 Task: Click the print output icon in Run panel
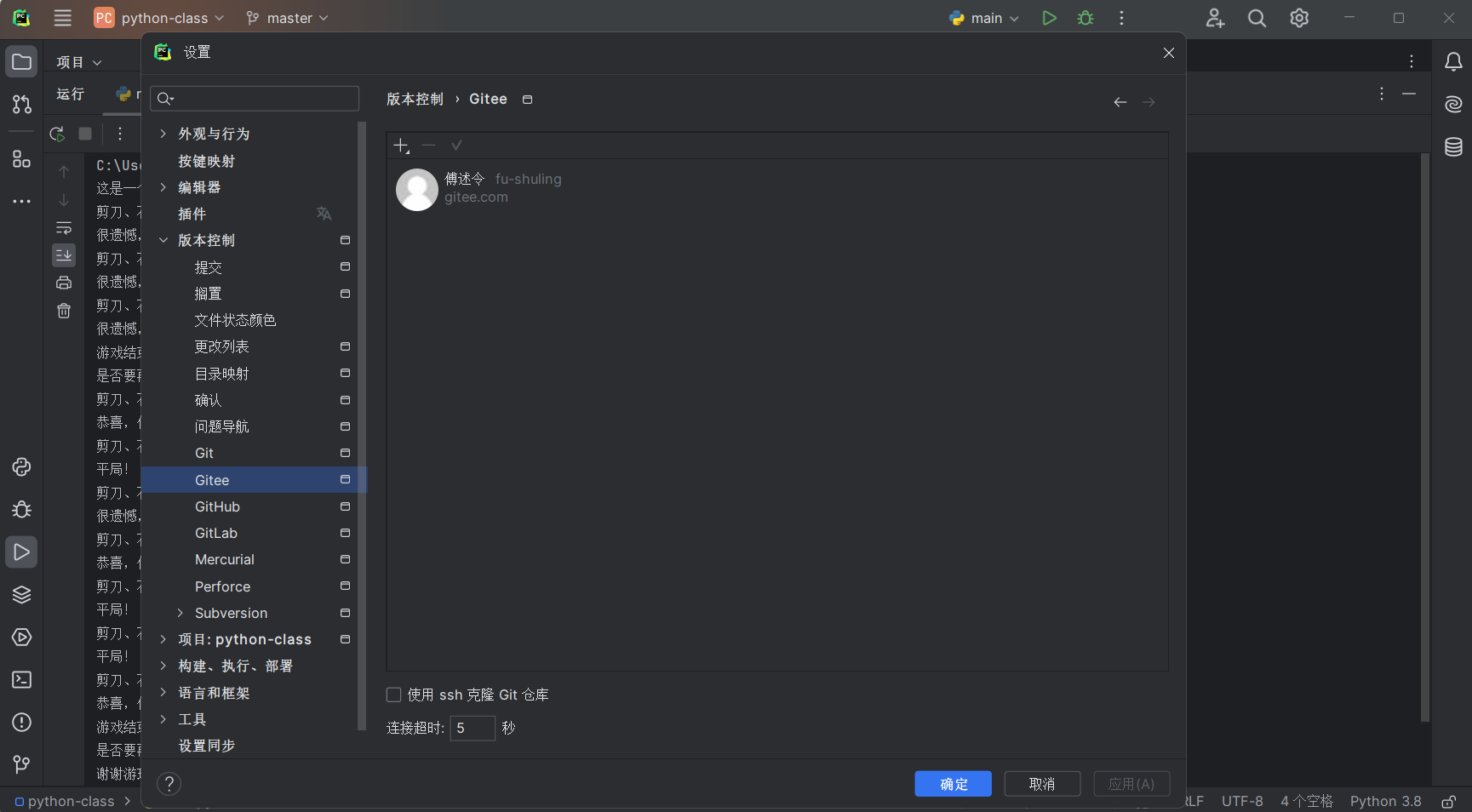(x=64, y=283)
